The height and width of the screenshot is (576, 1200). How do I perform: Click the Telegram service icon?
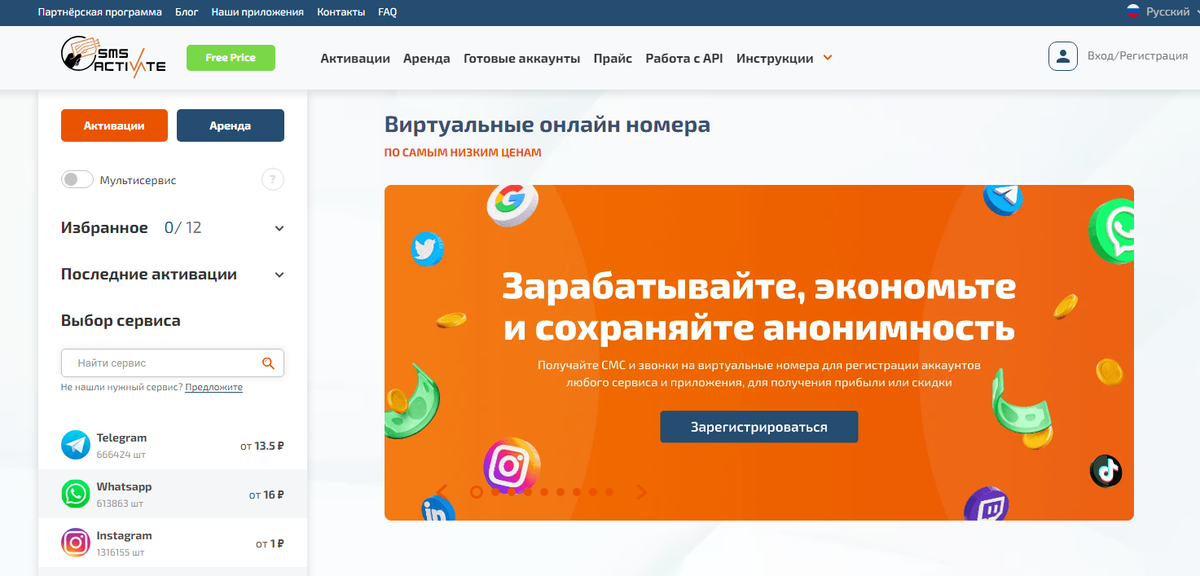coord(76,445)
